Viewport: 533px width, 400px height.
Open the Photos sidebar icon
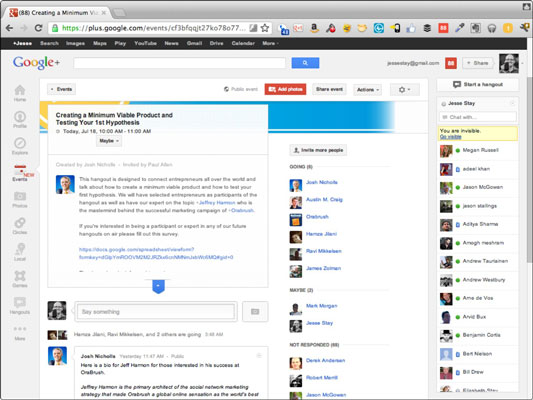pyautogui.click(x=20, y=196)
